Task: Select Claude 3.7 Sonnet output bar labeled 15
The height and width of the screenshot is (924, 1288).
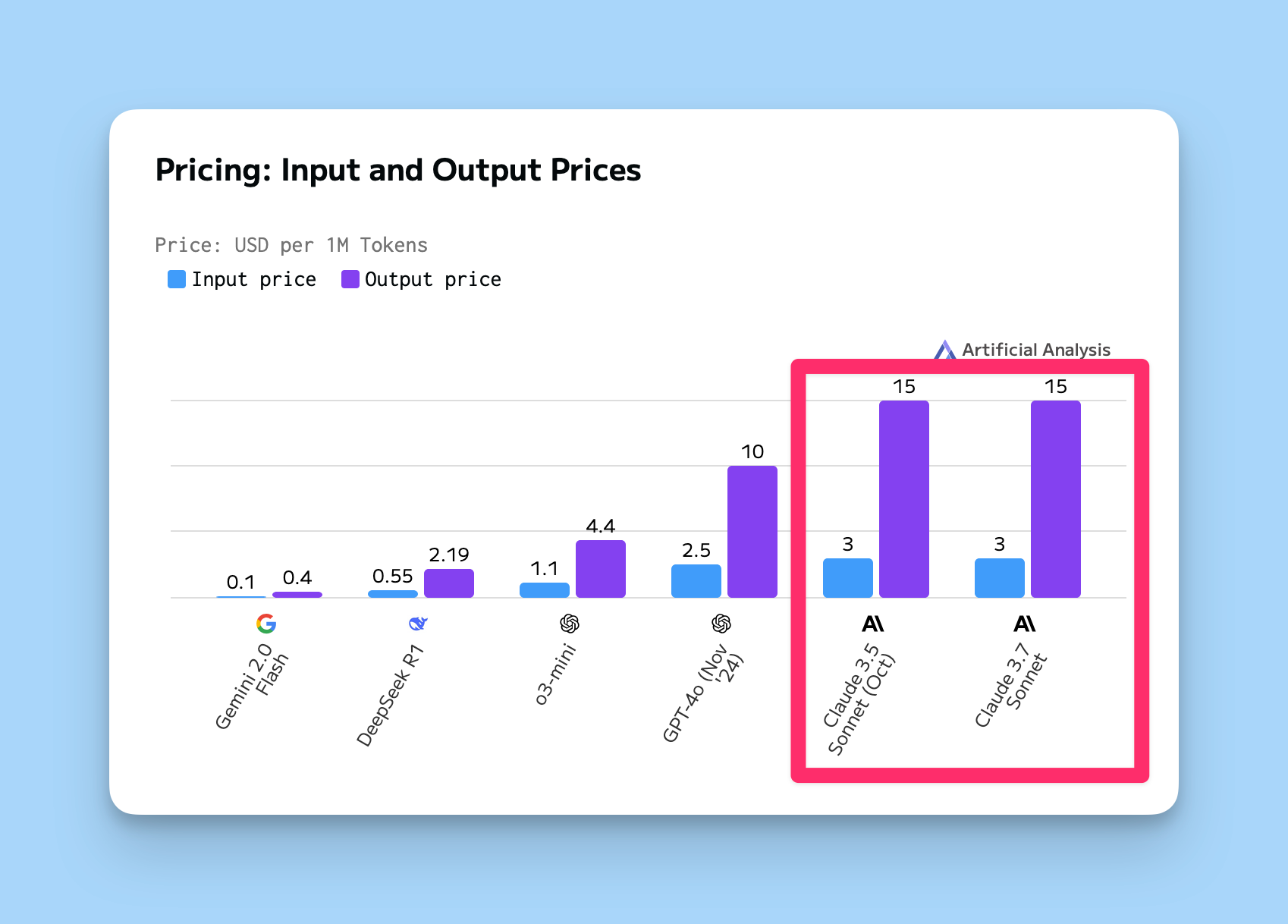Action: pos(1056,499)
